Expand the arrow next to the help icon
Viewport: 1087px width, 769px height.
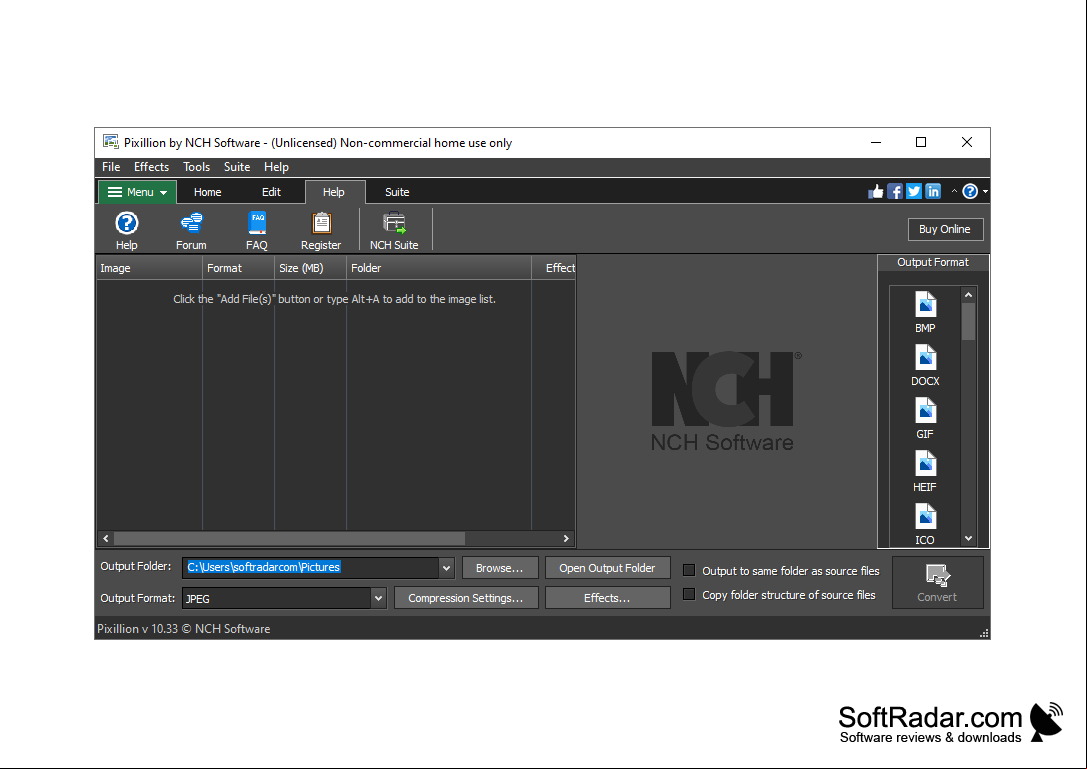985,191
